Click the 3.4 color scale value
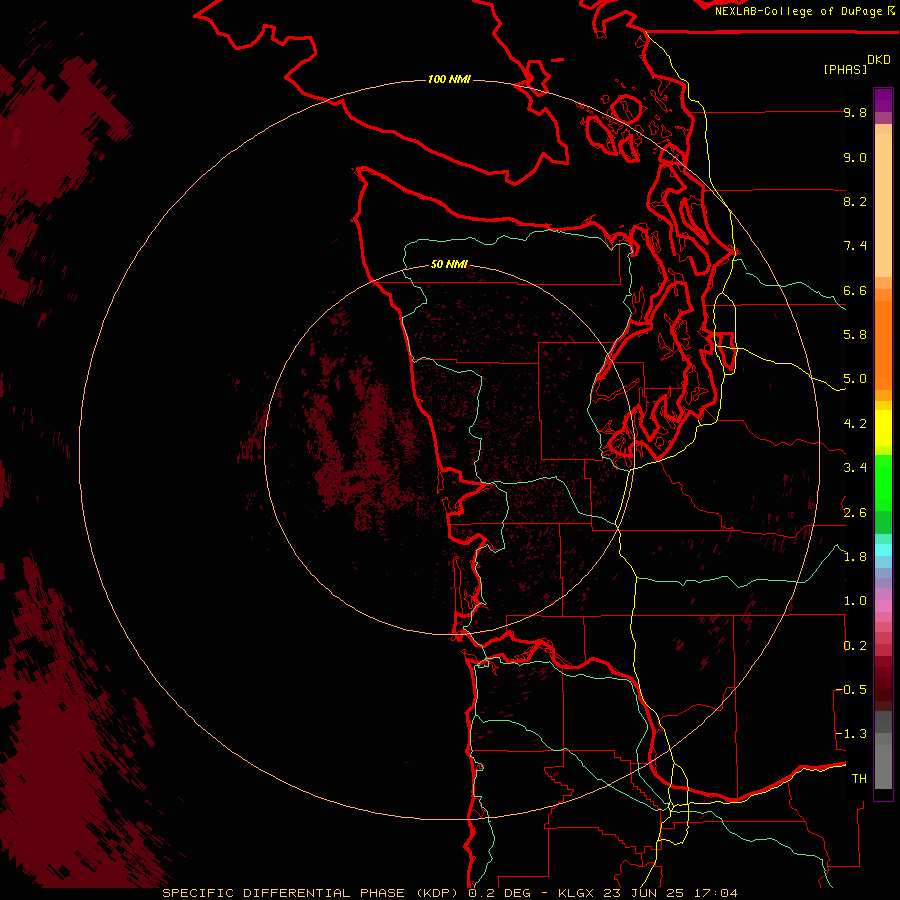 (x=855, y=468)
